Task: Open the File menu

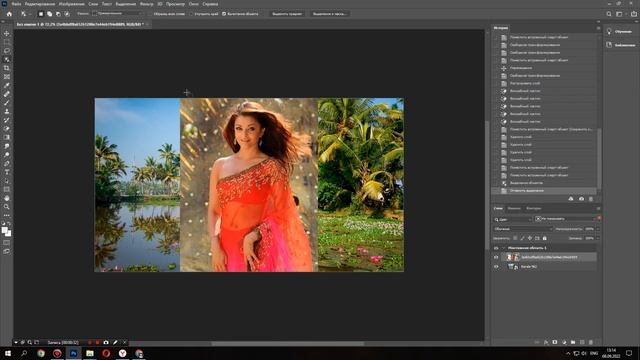Action: tap(16, 4)
